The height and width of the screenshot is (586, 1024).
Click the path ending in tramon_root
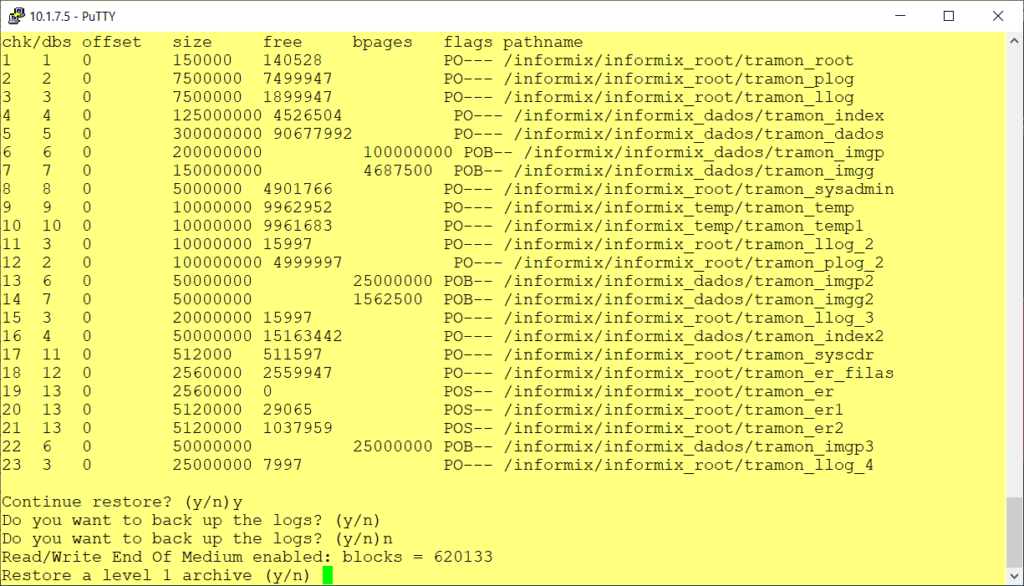pyautogui.click(x=678, y=61)
